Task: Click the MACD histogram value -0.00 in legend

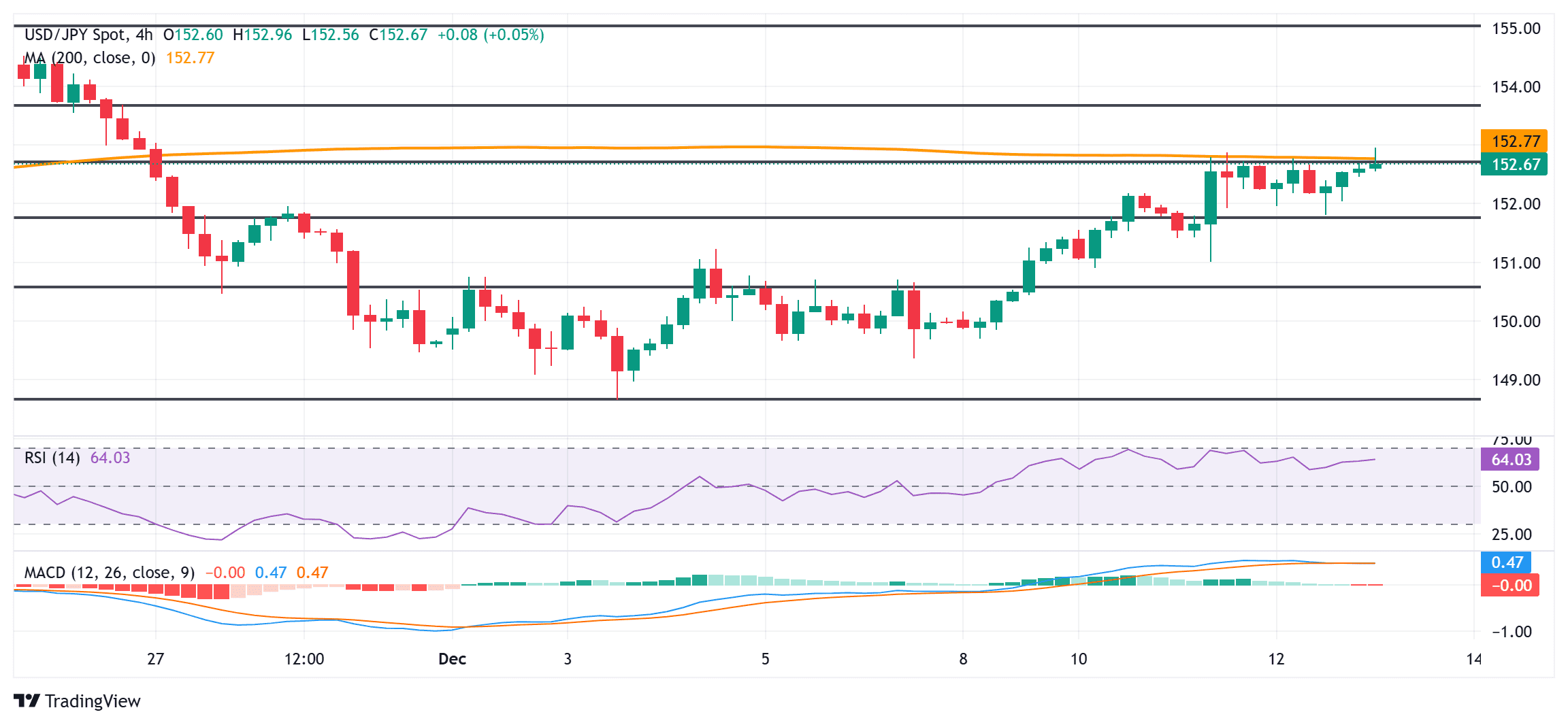Action: click(225, 573)
